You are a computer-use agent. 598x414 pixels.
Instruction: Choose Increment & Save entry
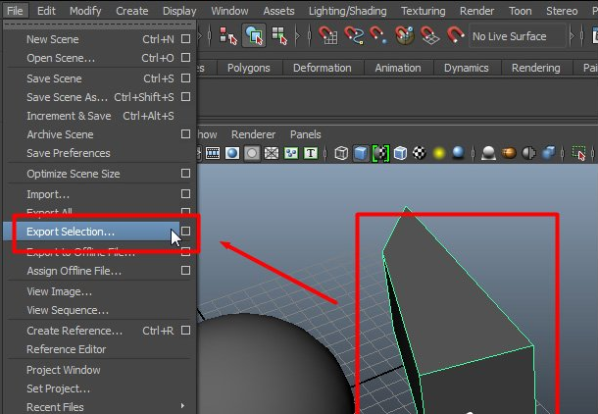pyautogui.click(x=100, y=116)
